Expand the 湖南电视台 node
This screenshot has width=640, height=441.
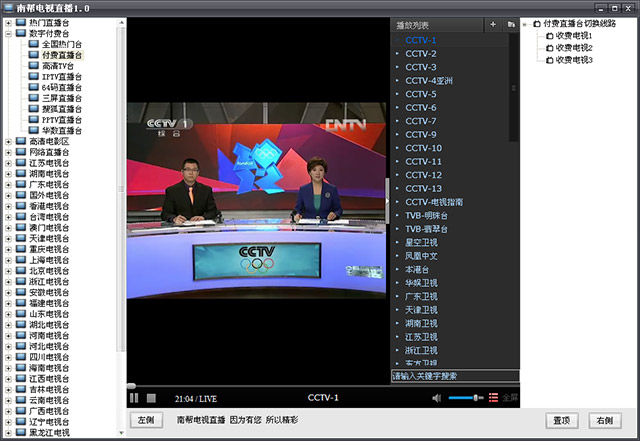click(8, 174)
